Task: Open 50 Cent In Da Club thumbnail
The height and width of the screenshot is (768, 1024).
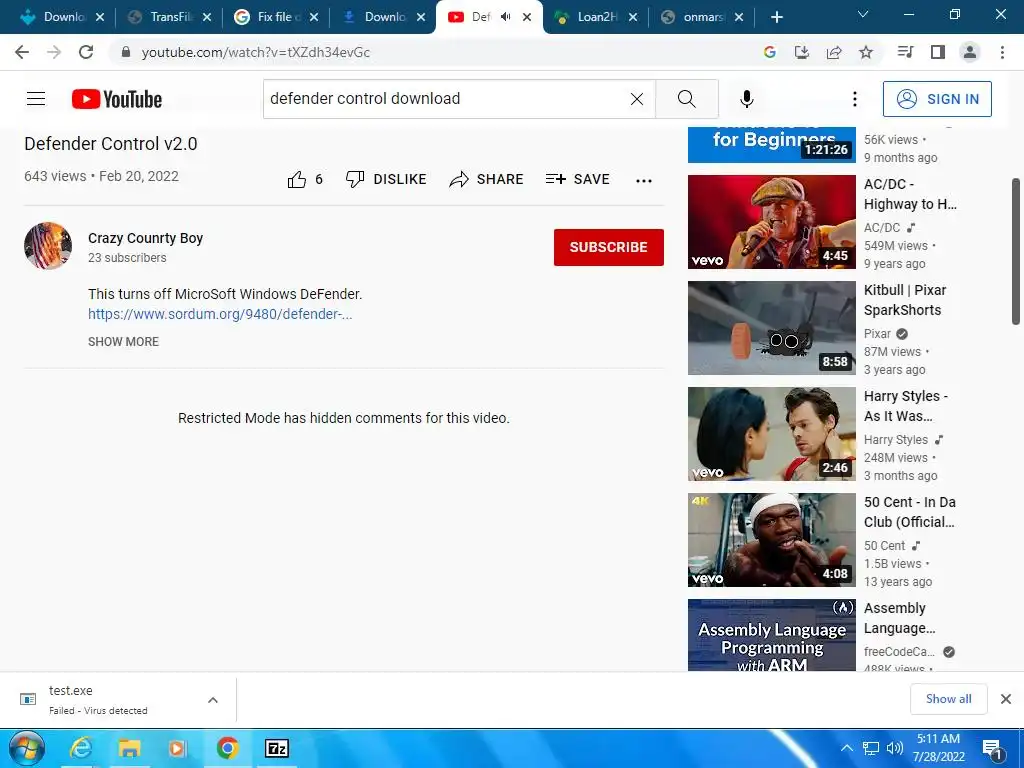Action: click(x=771, y=539)
